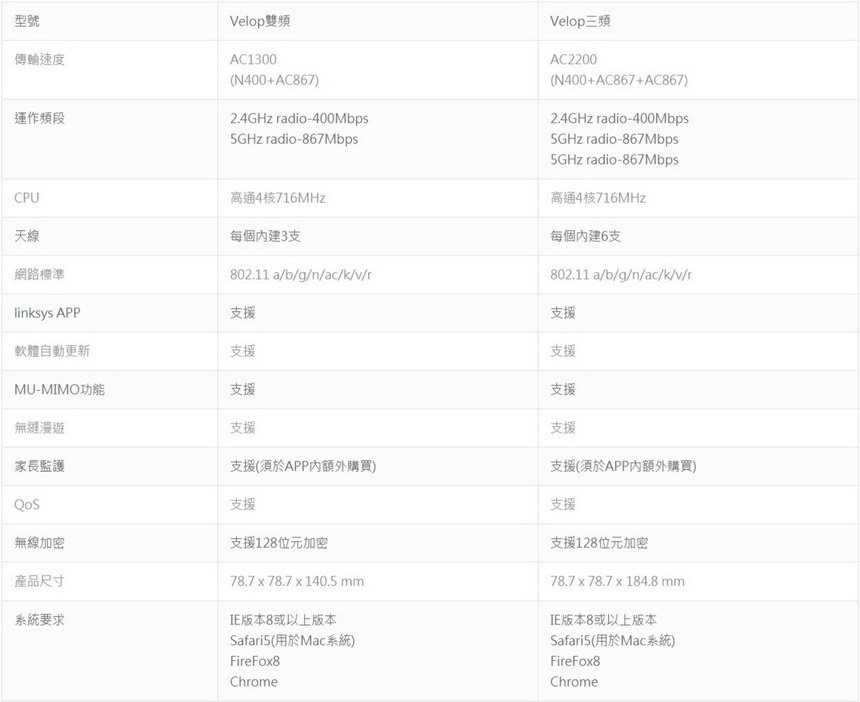Image resolution: width=860 pixels, height=702 pixels.
Task: Select 802.11 standard in Velop雙頻 column
Action: click(x=301, y=274)
